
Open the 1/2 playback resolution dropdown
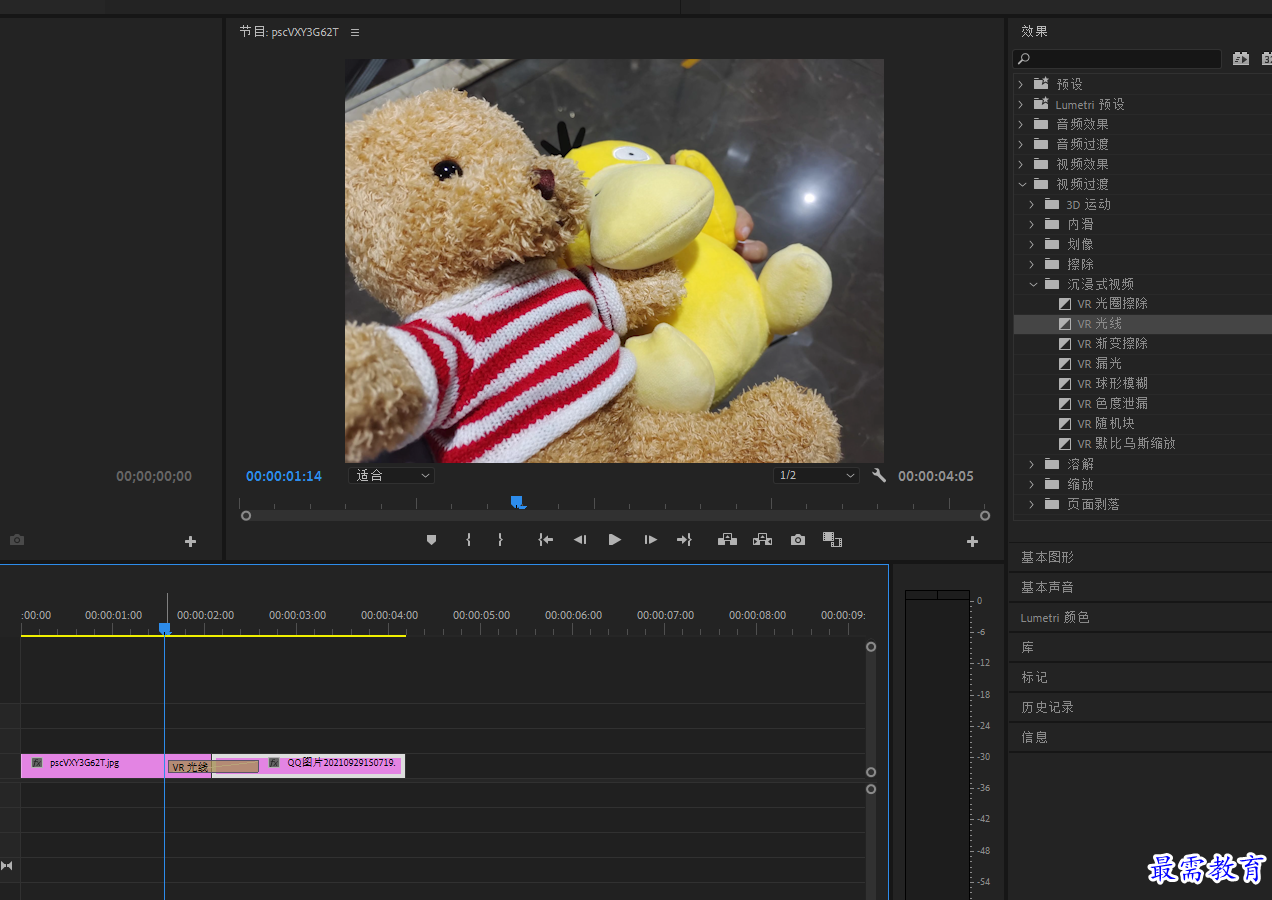(x=816, y=475)
